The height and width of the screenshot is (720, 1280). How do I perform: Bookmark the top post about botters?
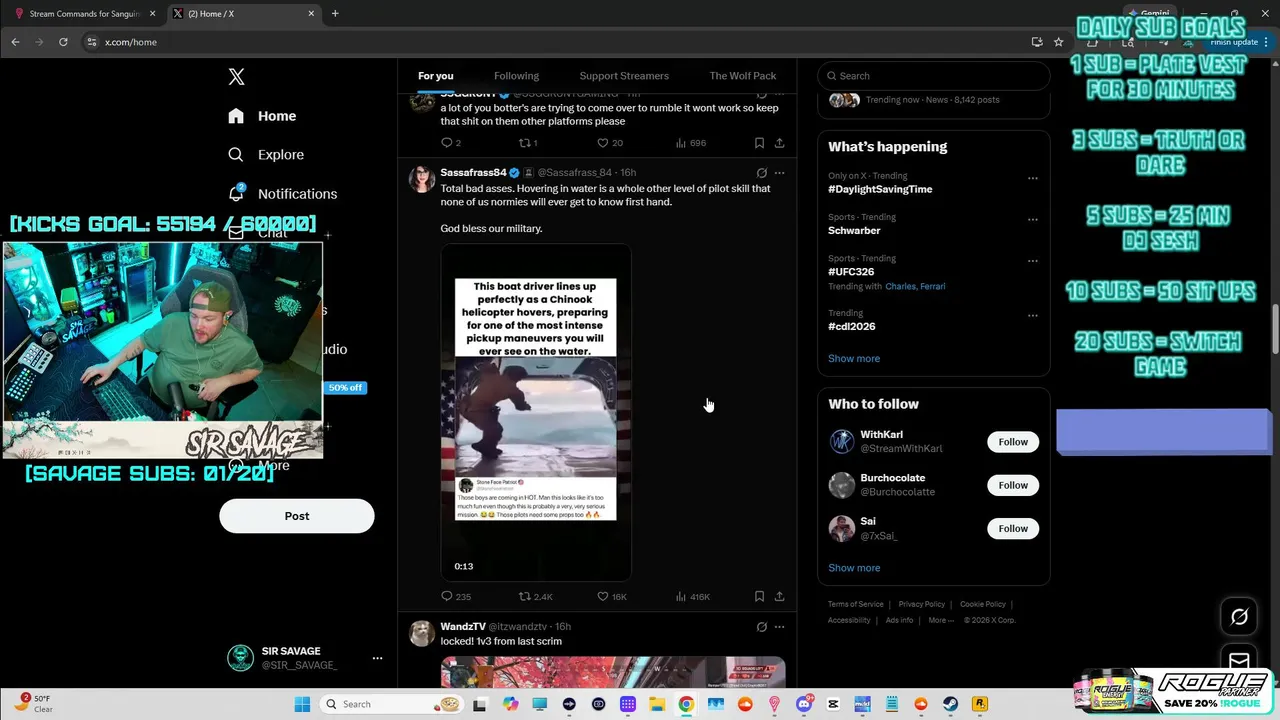(759, 143)
